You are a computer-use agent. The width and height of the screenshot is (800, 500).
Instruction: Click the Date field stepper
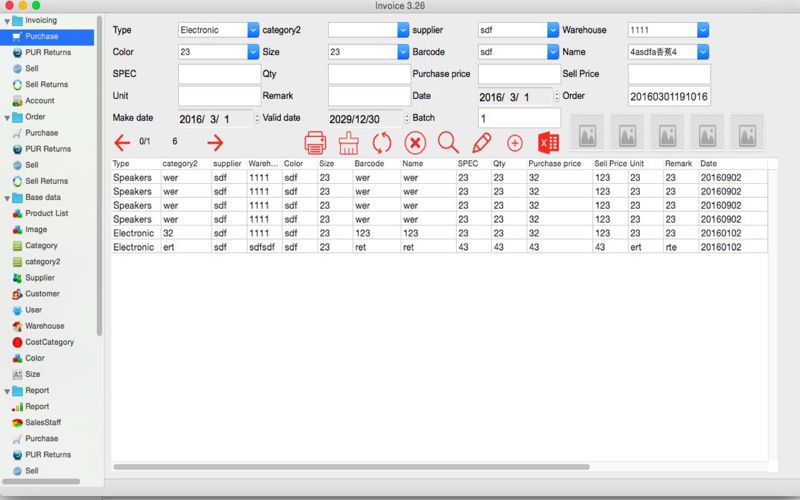point(557,96)
